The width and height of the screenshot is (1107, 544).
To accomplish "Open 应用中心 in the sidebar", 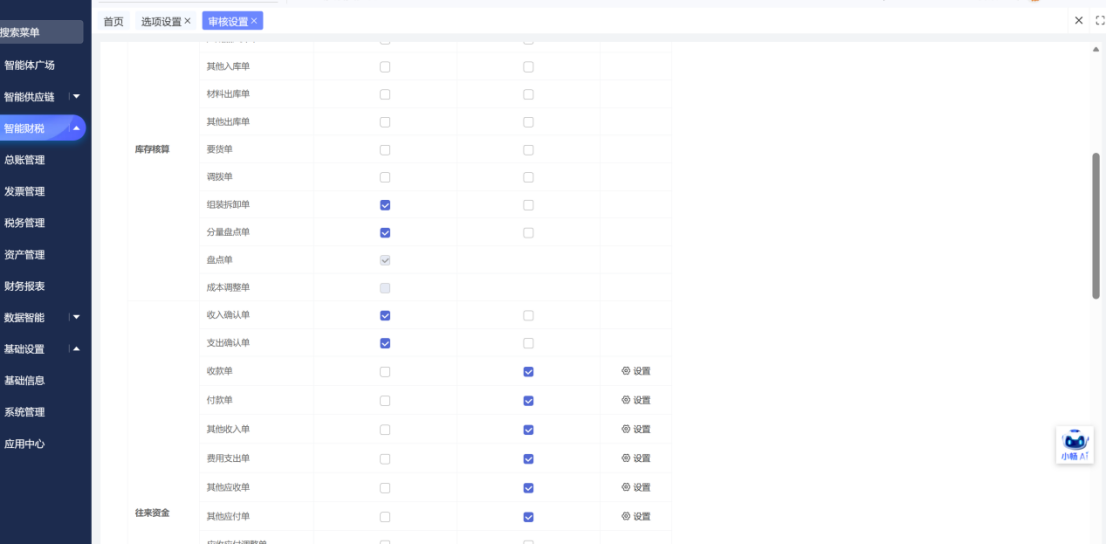I will click(x=24, y=444).
